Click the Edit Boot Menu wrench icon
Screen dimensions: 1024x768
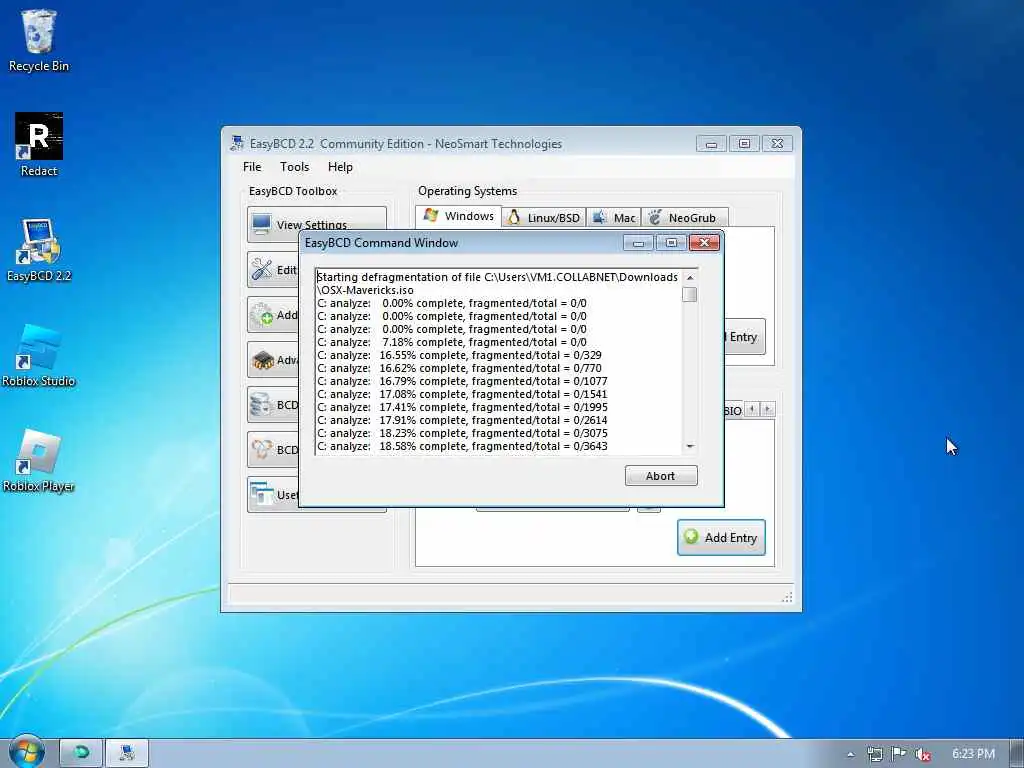262,269
